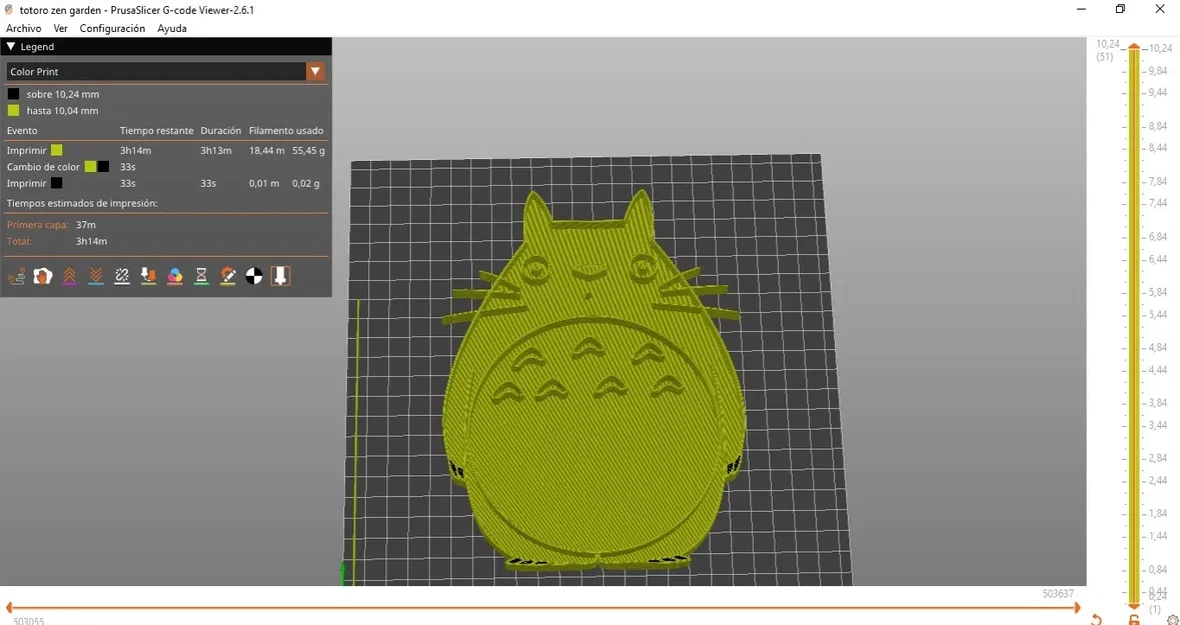The height and width of the screenshot is (625, 1180).
Task: Click left thumb of horizontal moves slider
Action: (8, 608)
